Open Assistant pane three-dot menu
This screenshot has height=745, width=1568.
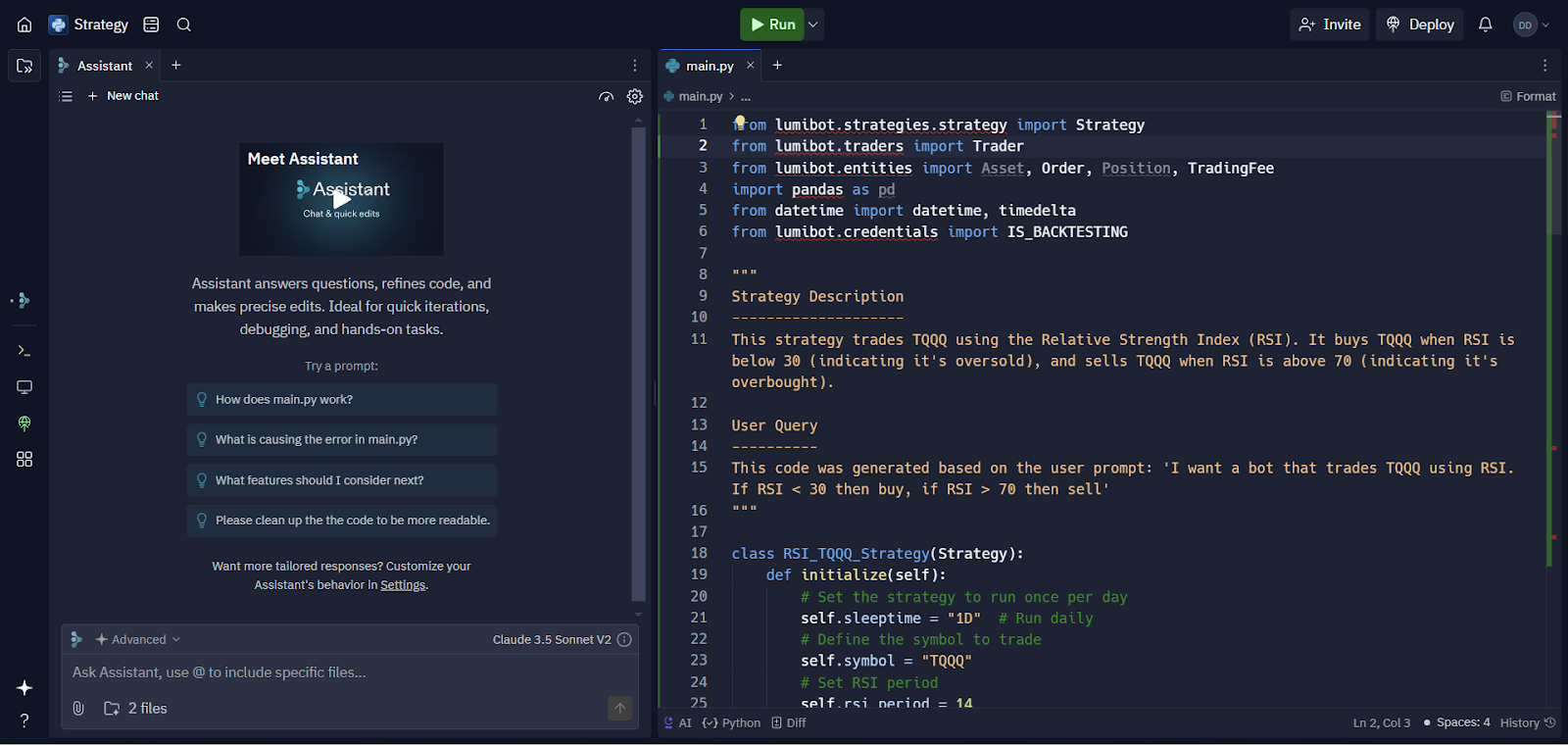click(x=635, y=66)
